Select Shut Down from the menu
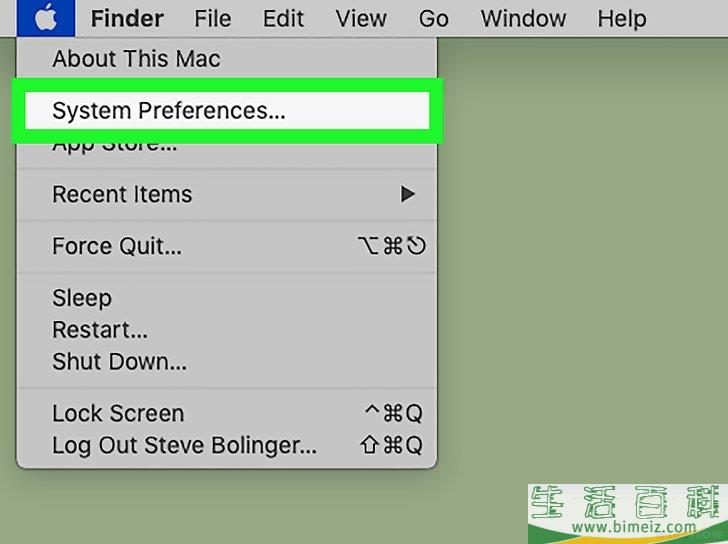 (x=119, y=362)
